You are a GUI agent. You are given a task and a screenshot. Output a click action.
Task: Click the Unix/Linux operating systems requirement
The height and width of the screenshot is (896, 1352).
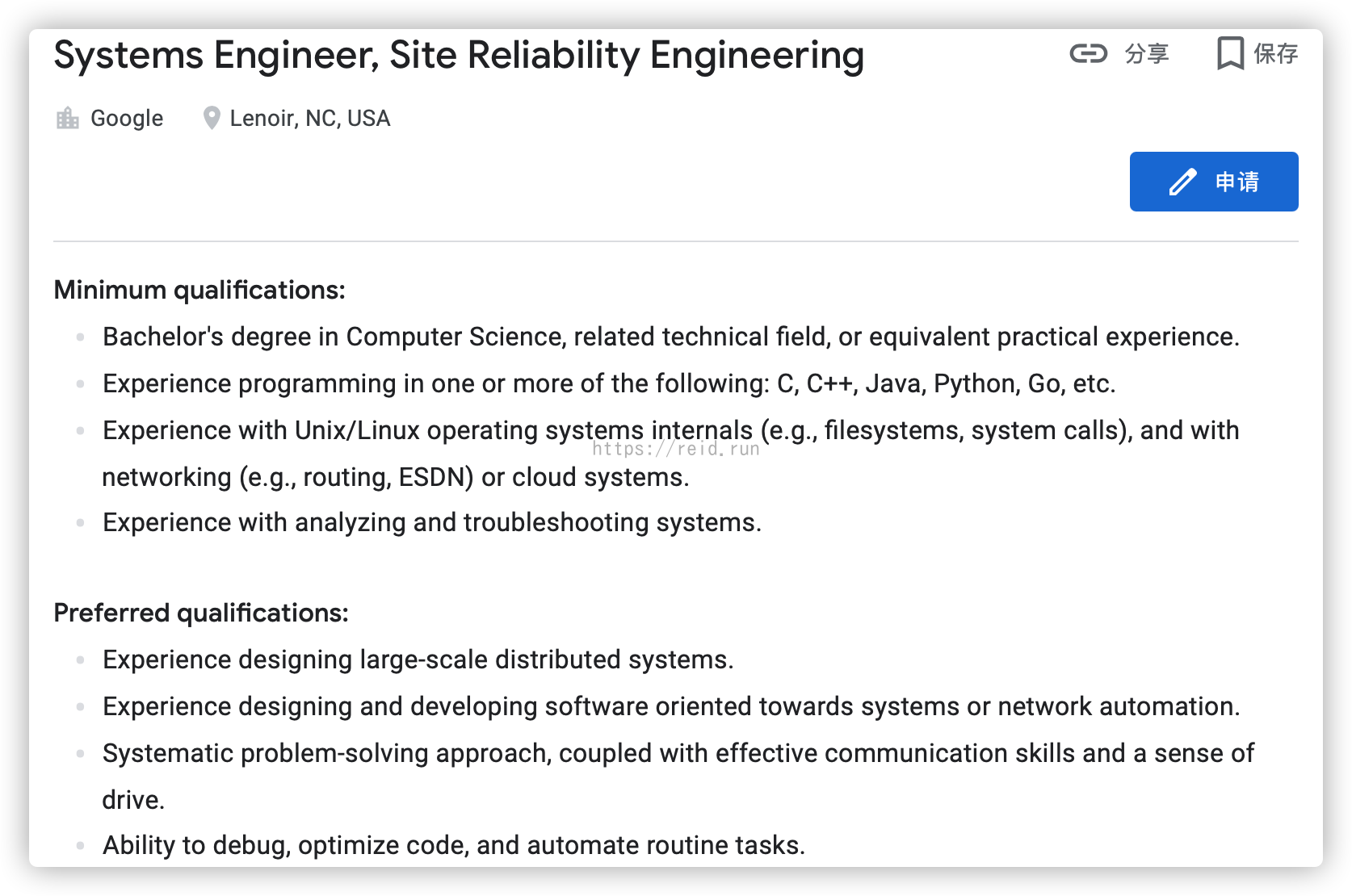pyautogui.click(x=670, y=430)
